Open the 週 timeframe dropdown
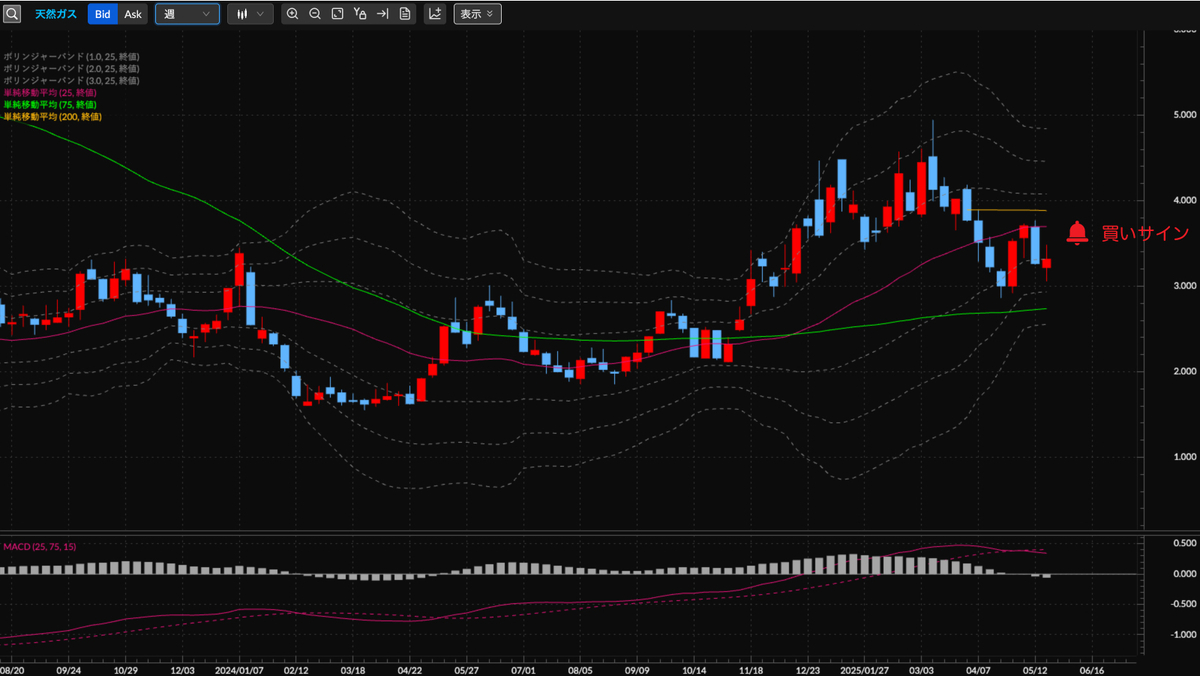1200x676 pixels. click(187, 14)
